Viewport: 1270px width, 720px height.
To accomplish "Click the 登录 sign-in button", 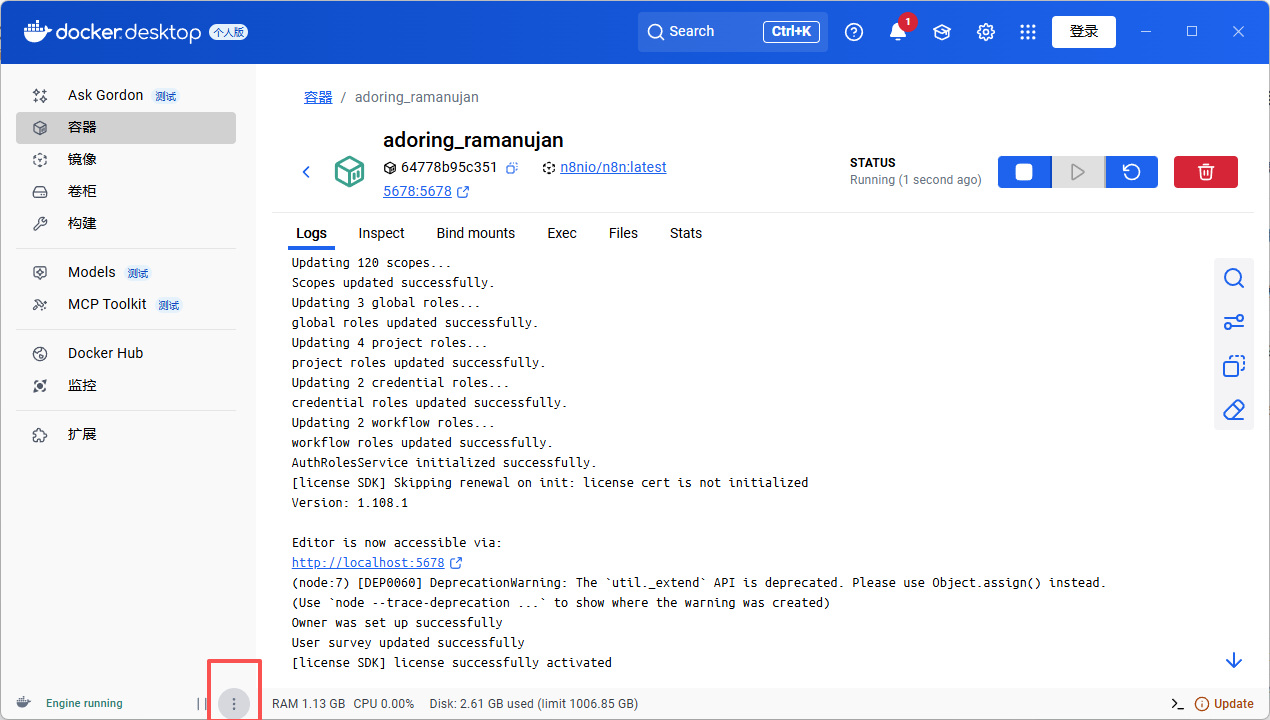I will coord(1084,32).
